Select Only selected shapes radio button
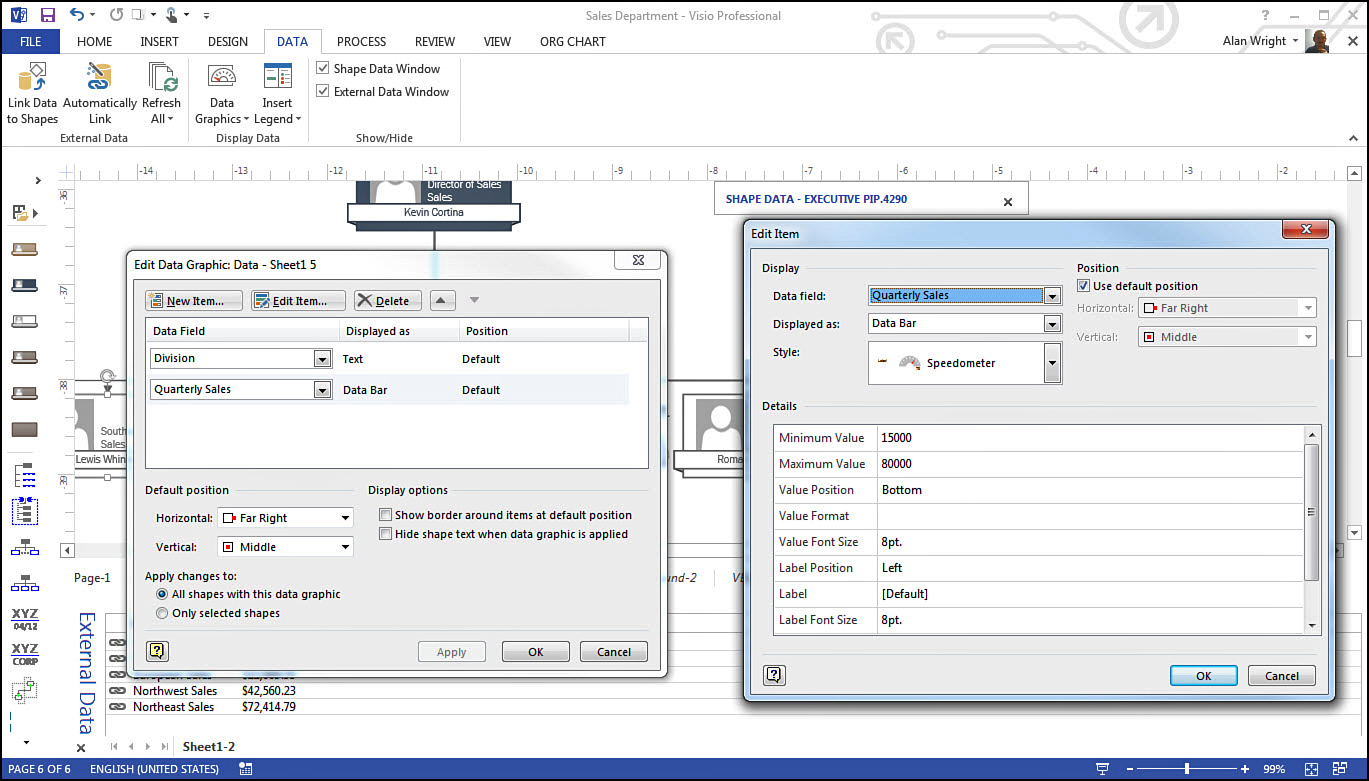The width and height of the screenshot is (1369, 781). pyautogui.click(x=162, y=613)
